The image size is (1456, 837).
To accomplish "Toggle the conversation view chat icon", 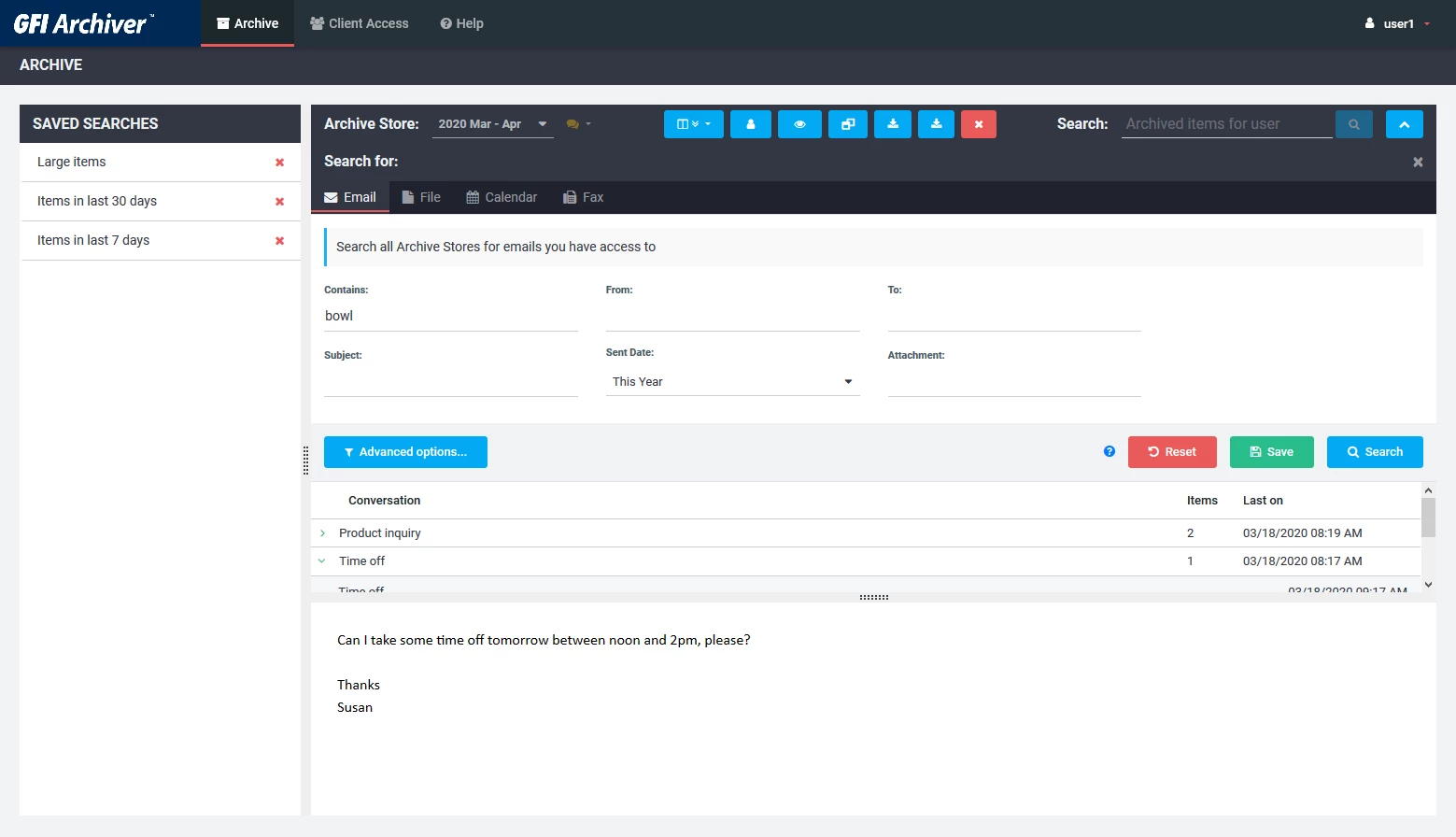I will (x=577, y=124).
